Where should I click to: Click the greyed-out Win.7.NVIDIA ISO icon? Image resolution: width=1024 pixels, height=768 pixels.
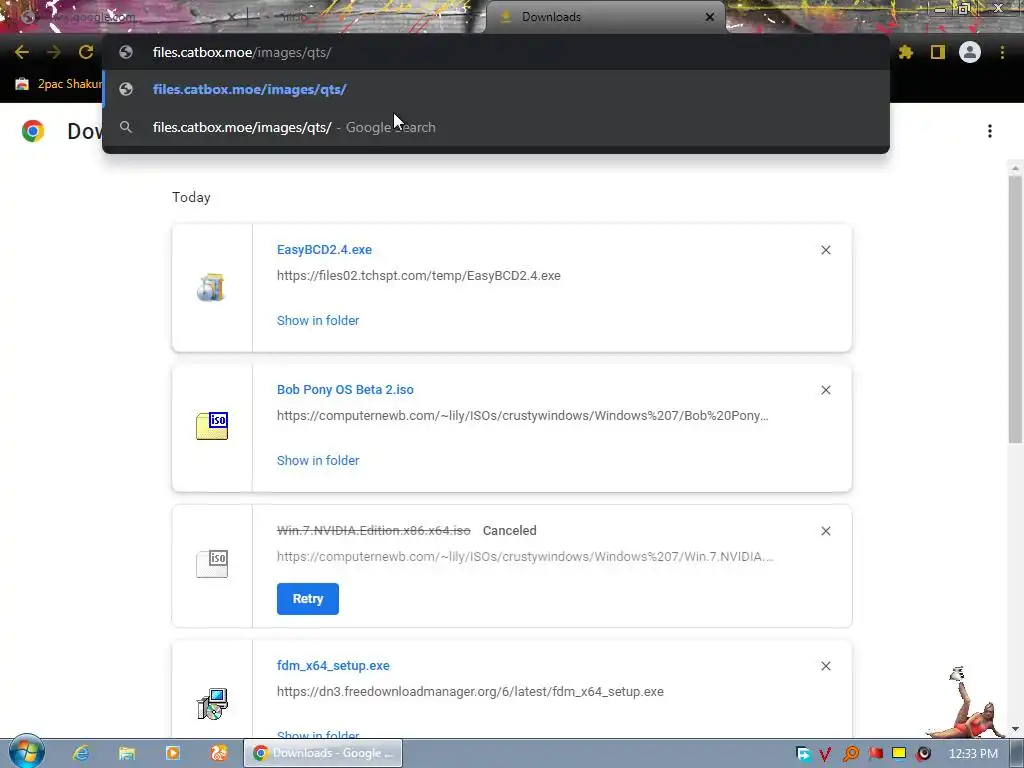pos(212,564)
